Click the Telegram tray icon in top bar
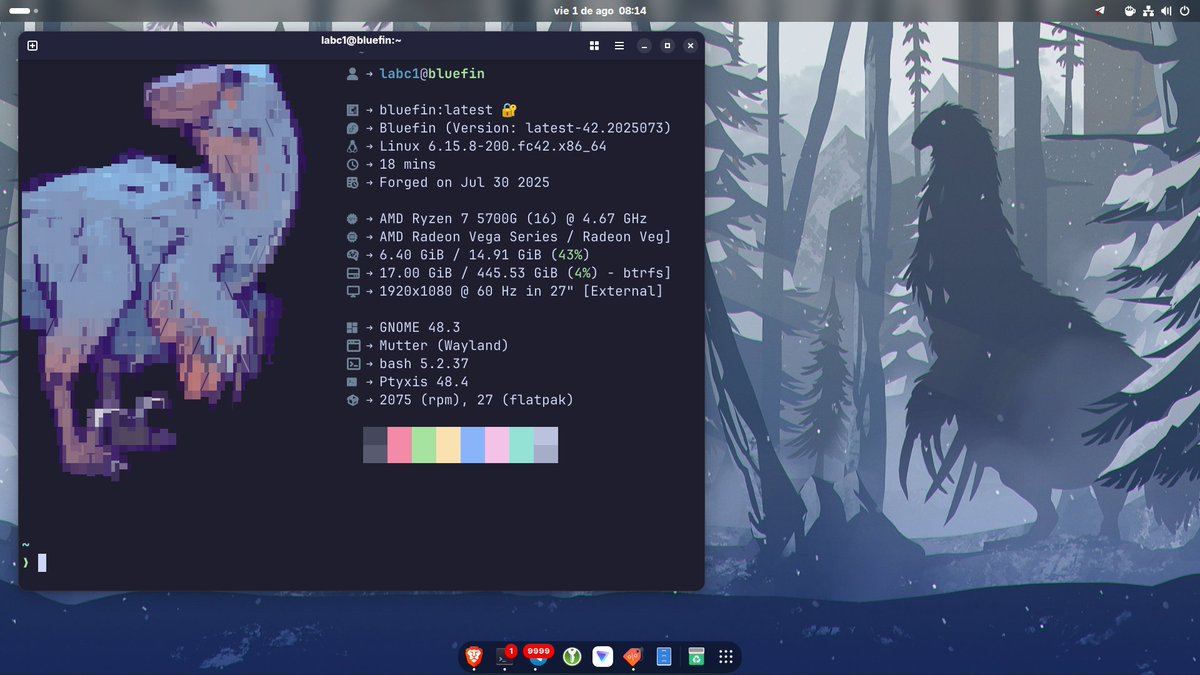 coord(1100,10)
